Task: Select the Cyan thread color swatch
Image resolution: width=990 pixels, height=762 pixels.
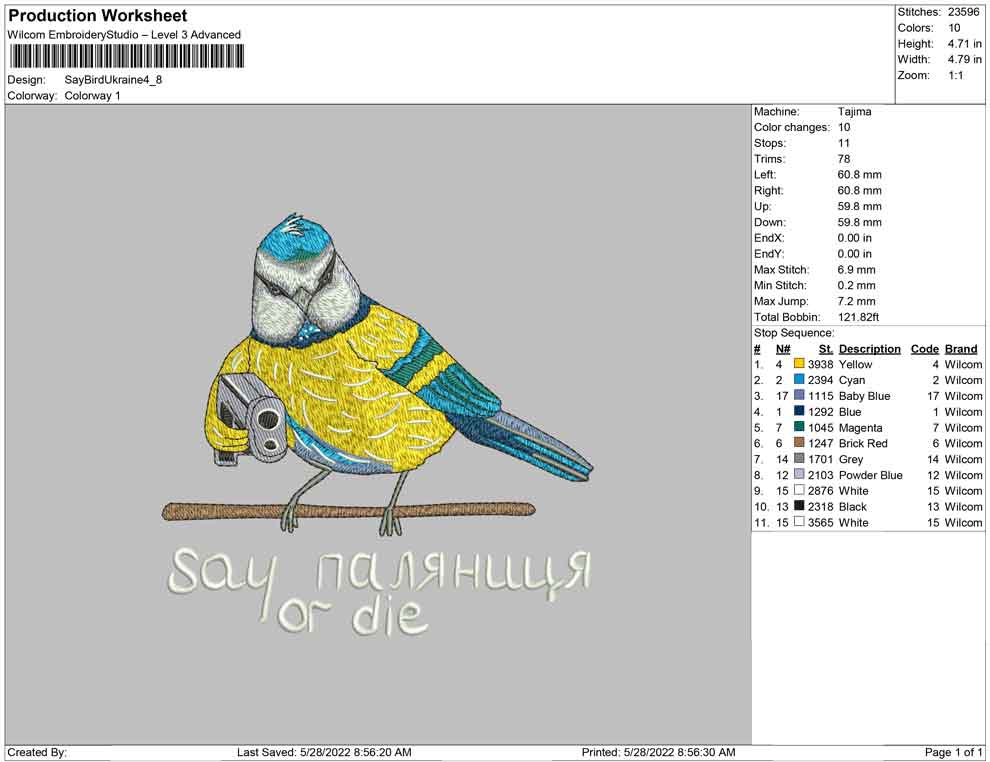Action: tap(799, 380)
